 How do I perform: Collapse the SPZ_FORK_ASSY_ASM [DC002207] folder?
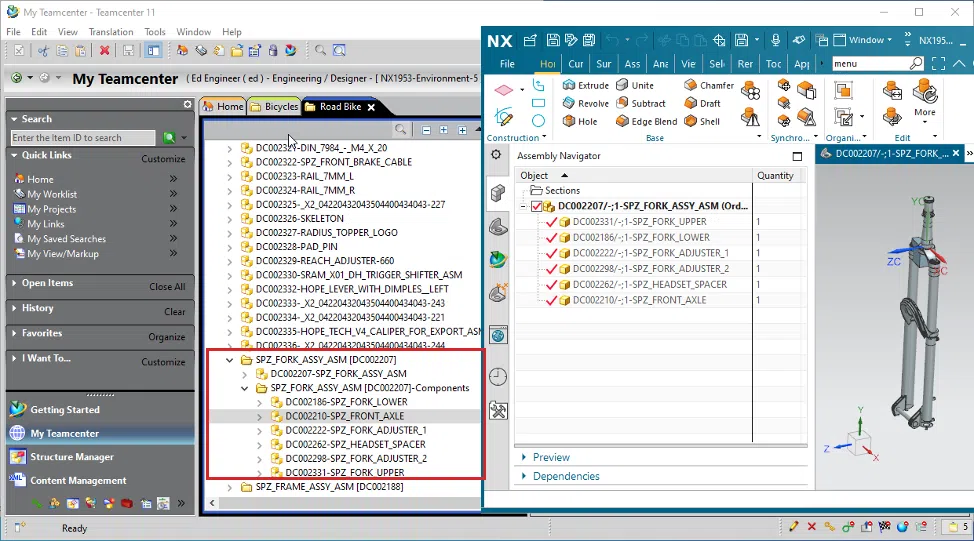(230, 360)
